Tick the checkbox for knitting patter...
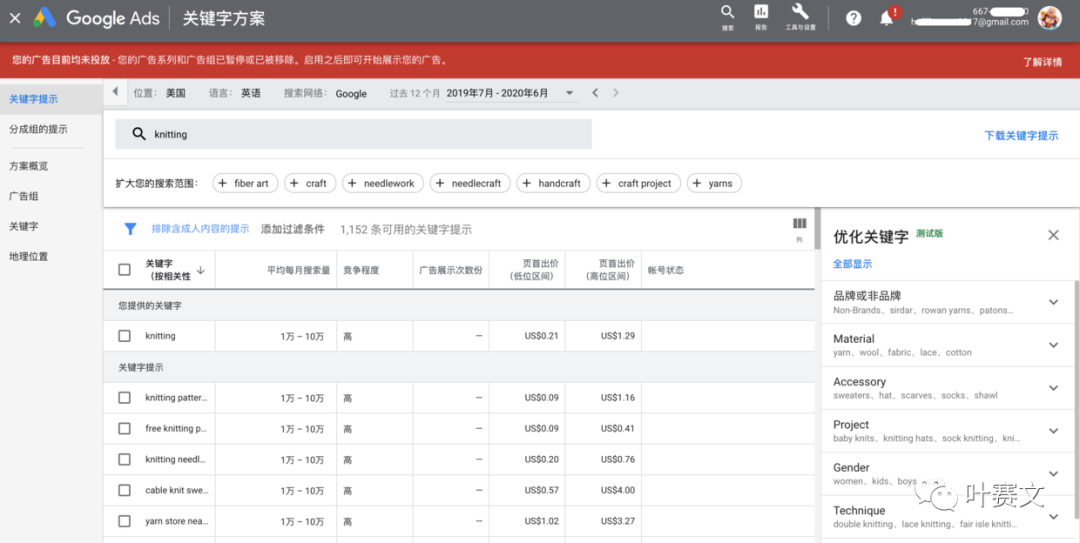 point(124,398)
